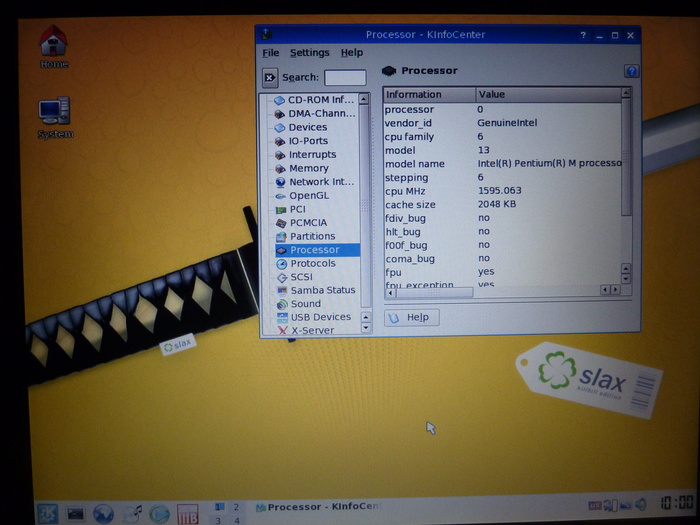Click the USB Devices icon
700x525 pixels.
coord(282,317)
